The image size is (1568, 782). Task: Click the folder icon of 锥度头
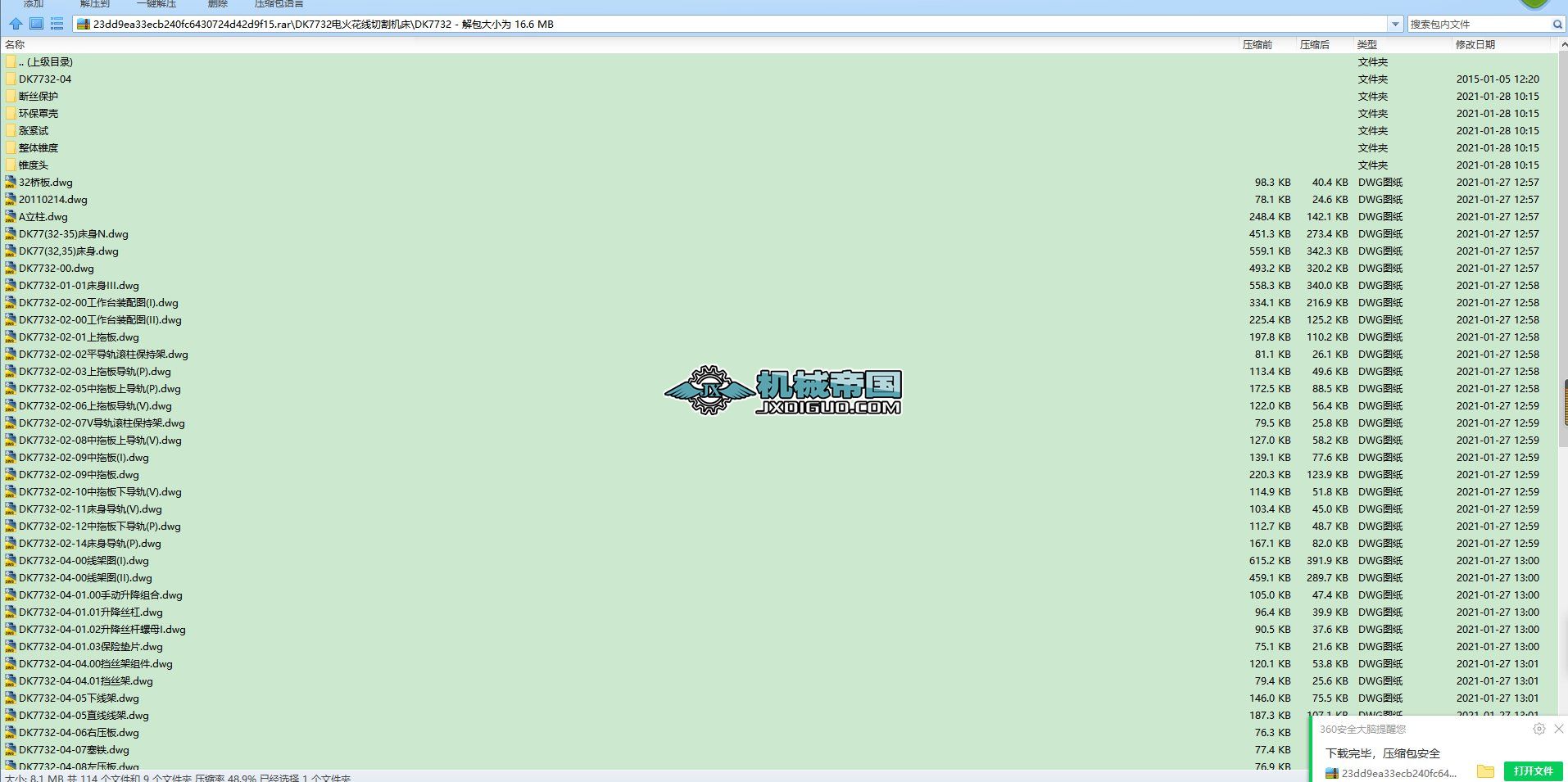[11, 165]
